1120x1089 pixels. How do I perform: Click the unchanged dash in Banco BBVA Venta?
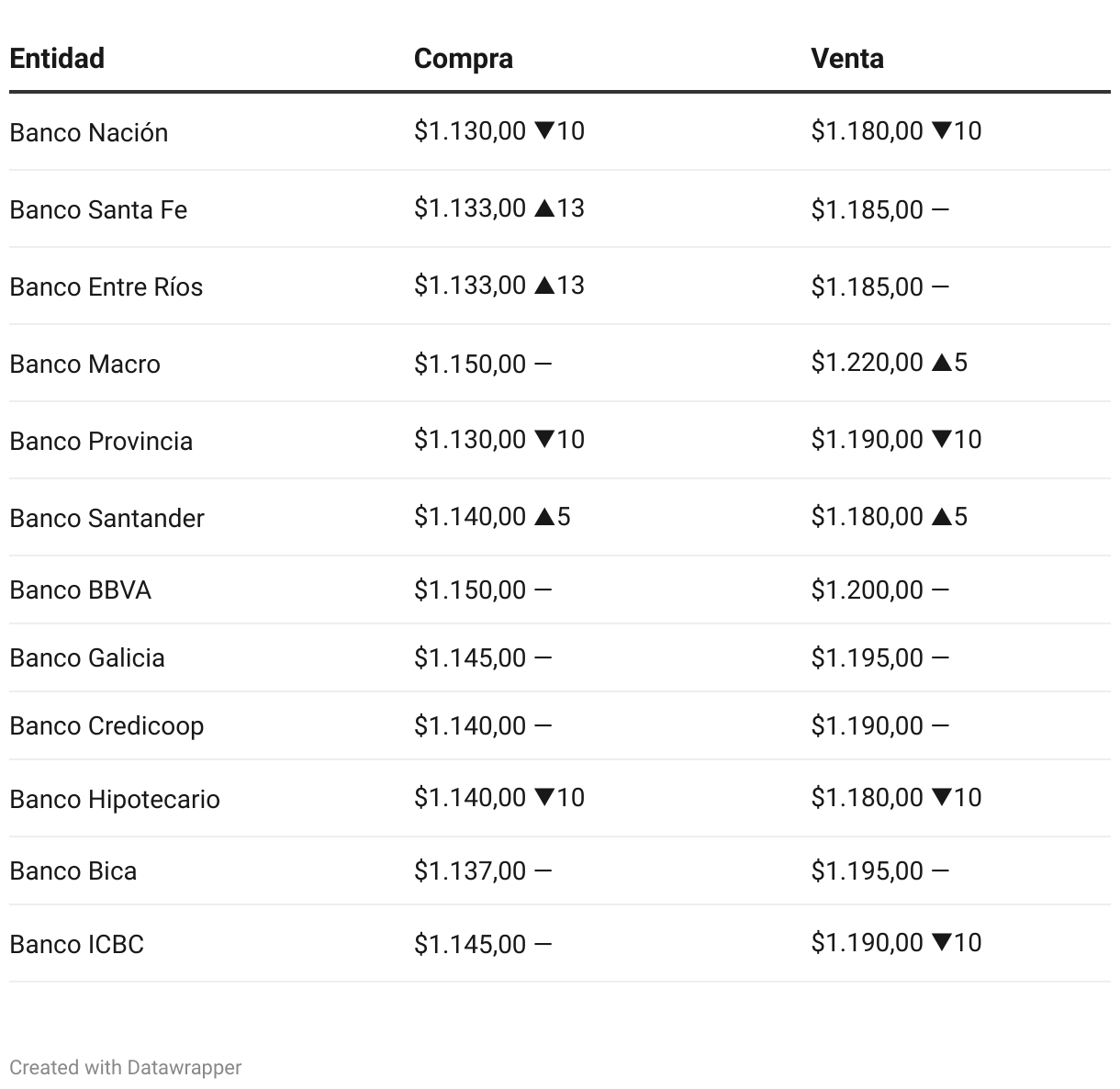pyautogui.click(x=940, y=589)
